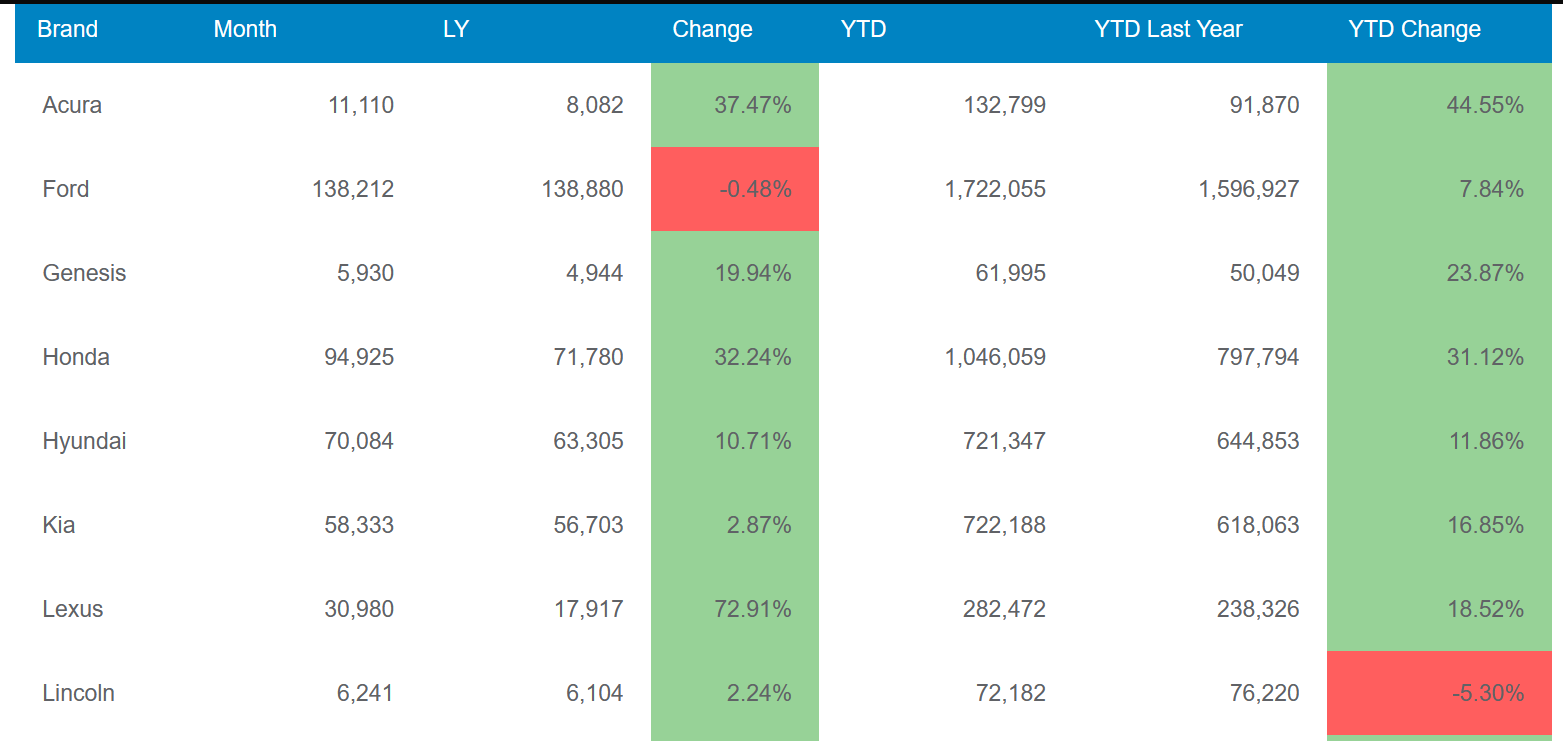This screenshot has width=1563, height=741.
Task: Select the YTD column header
Action: click(x=864, y=30)
